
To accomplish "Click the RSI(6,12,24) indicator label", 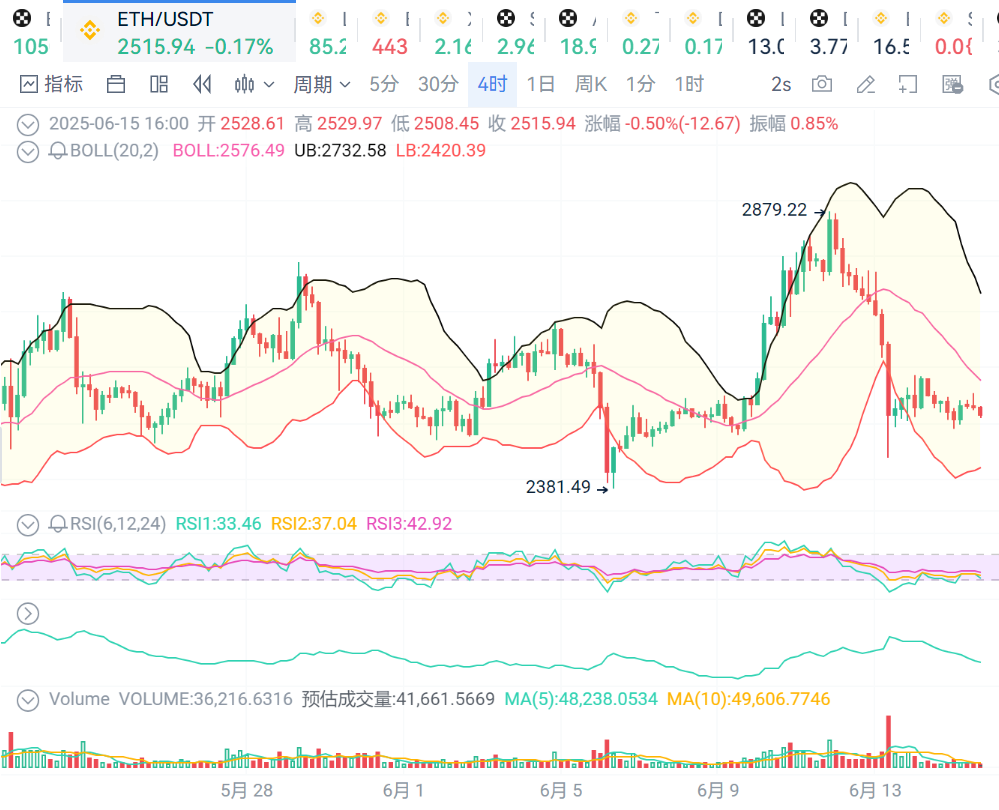I will point(118,524).
